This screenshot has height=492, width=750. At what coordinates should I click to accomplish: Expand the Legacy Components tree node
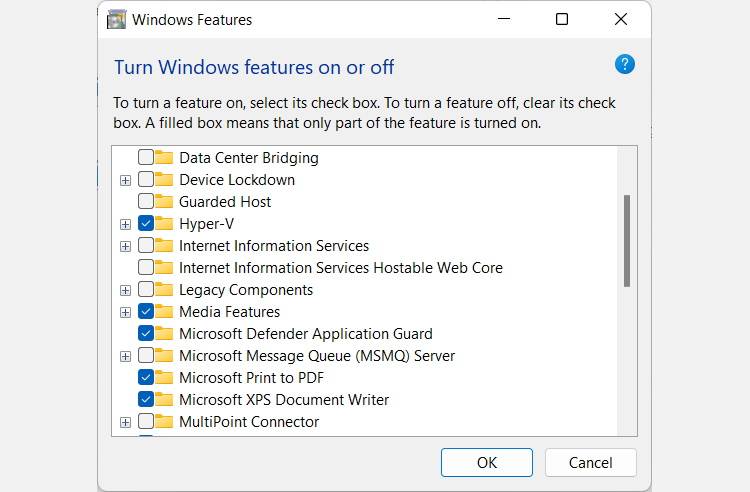click(x=125, y=290)
